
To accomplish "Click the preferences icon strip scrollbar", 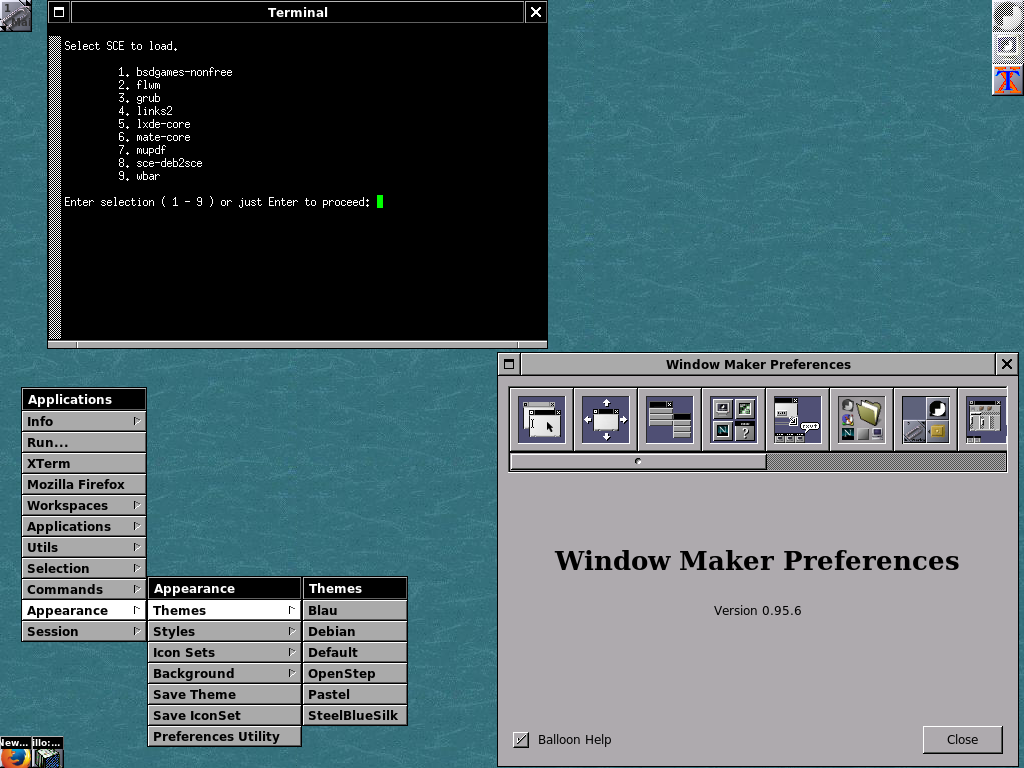I will (x=638, y=462).
